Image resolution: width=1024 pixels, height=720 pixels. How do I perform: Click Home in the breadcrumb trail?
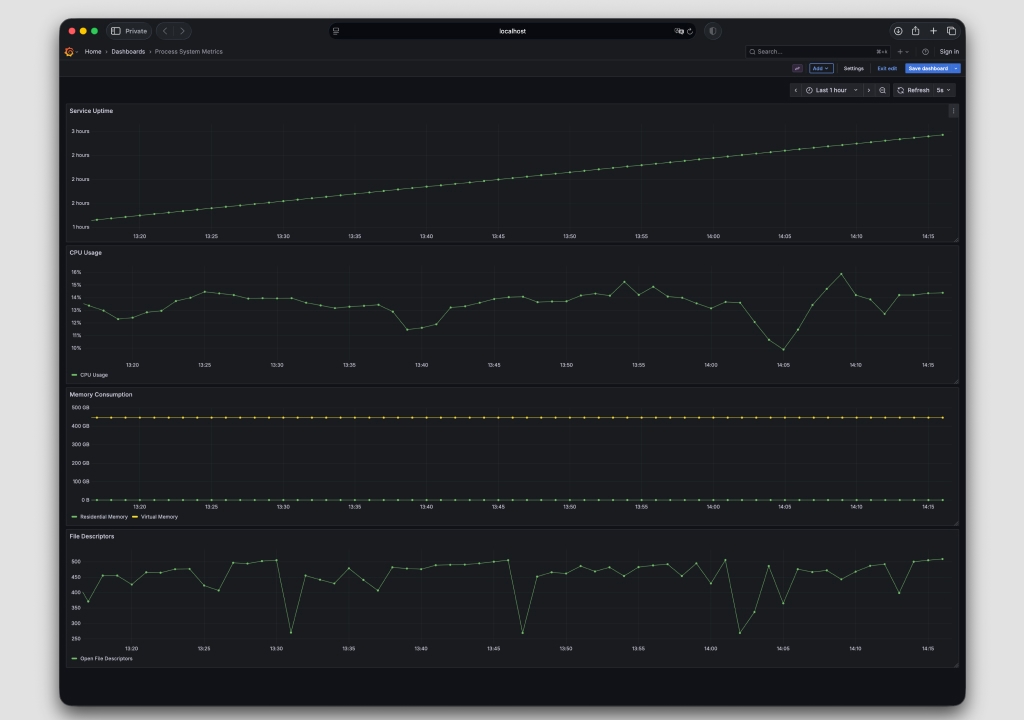91,51
